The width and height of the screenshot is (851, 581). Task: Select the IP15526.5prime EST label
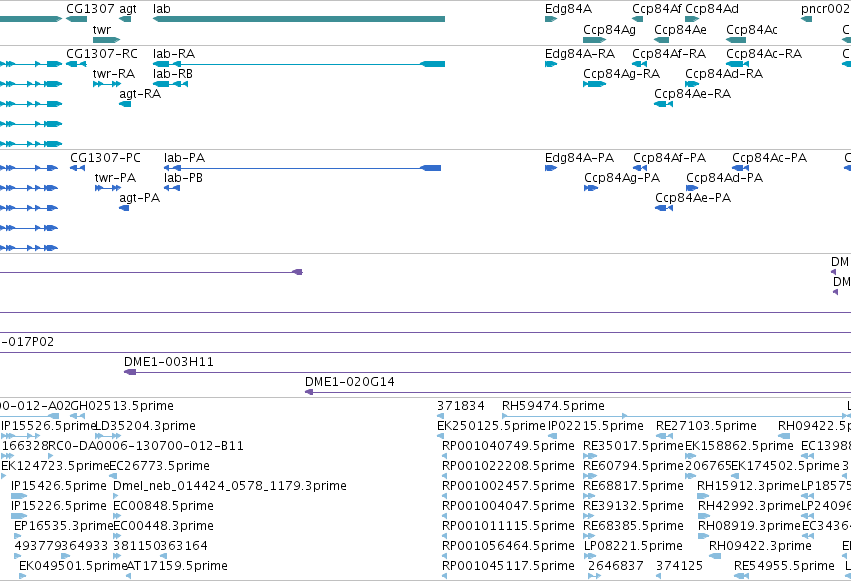pos(48,426)
